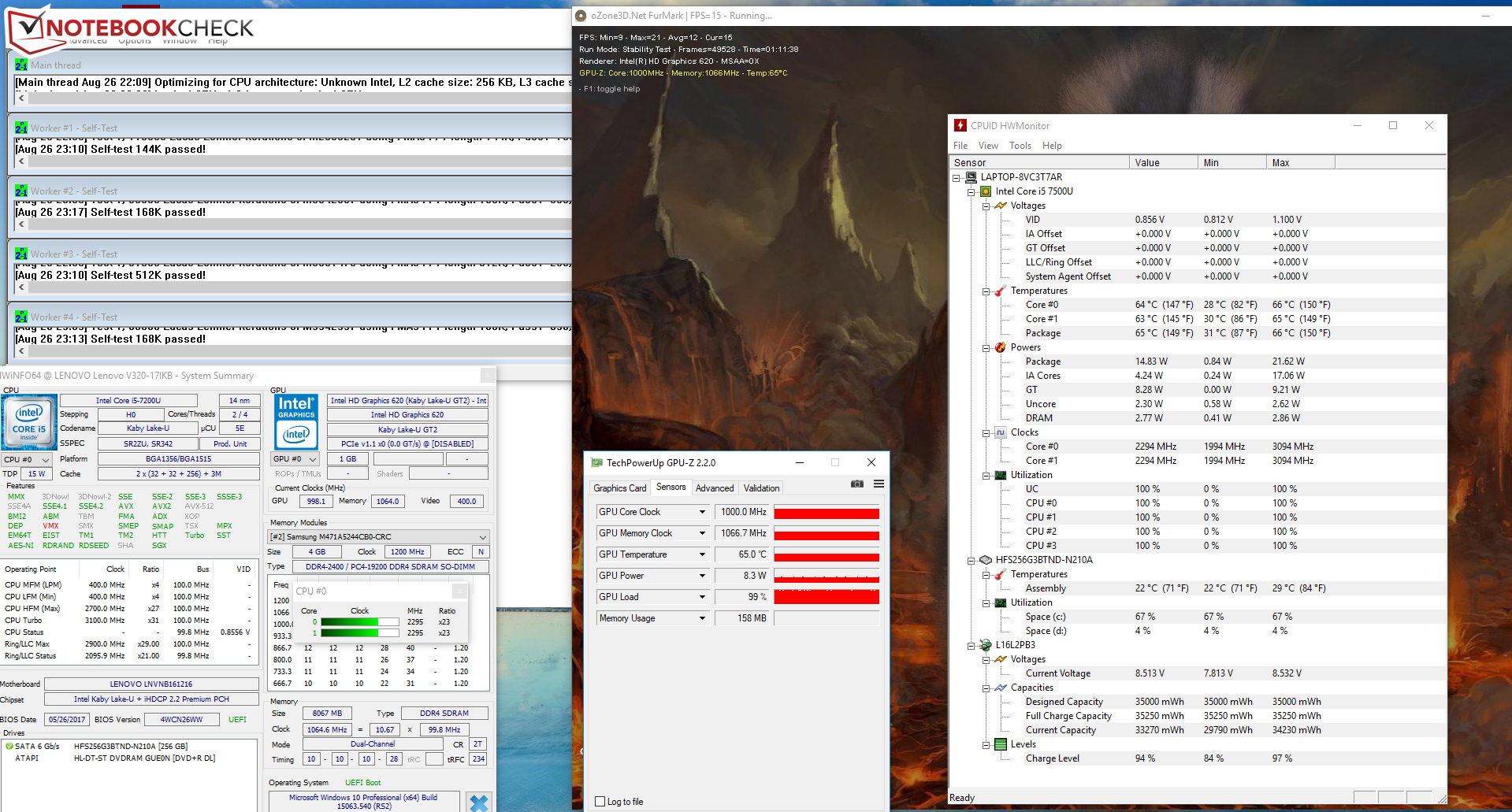Click the CPU chip icon beside Intel Core i5 7500U

[986, 191]
